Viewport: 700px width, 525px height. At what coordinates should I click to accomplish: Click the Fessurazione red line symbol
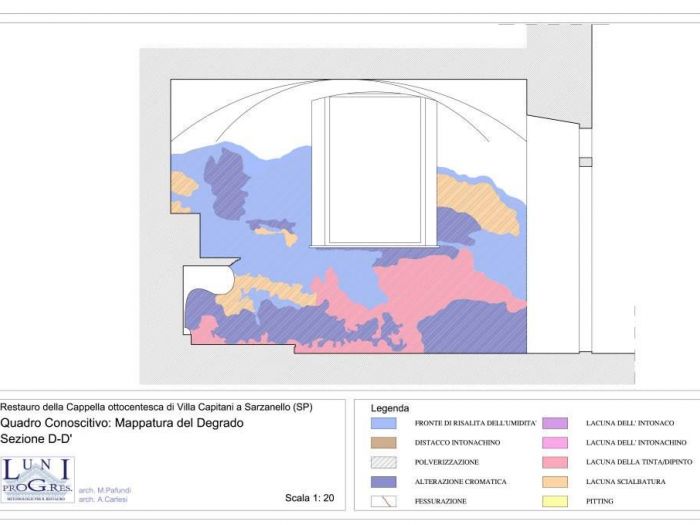[x=383, y=500]
